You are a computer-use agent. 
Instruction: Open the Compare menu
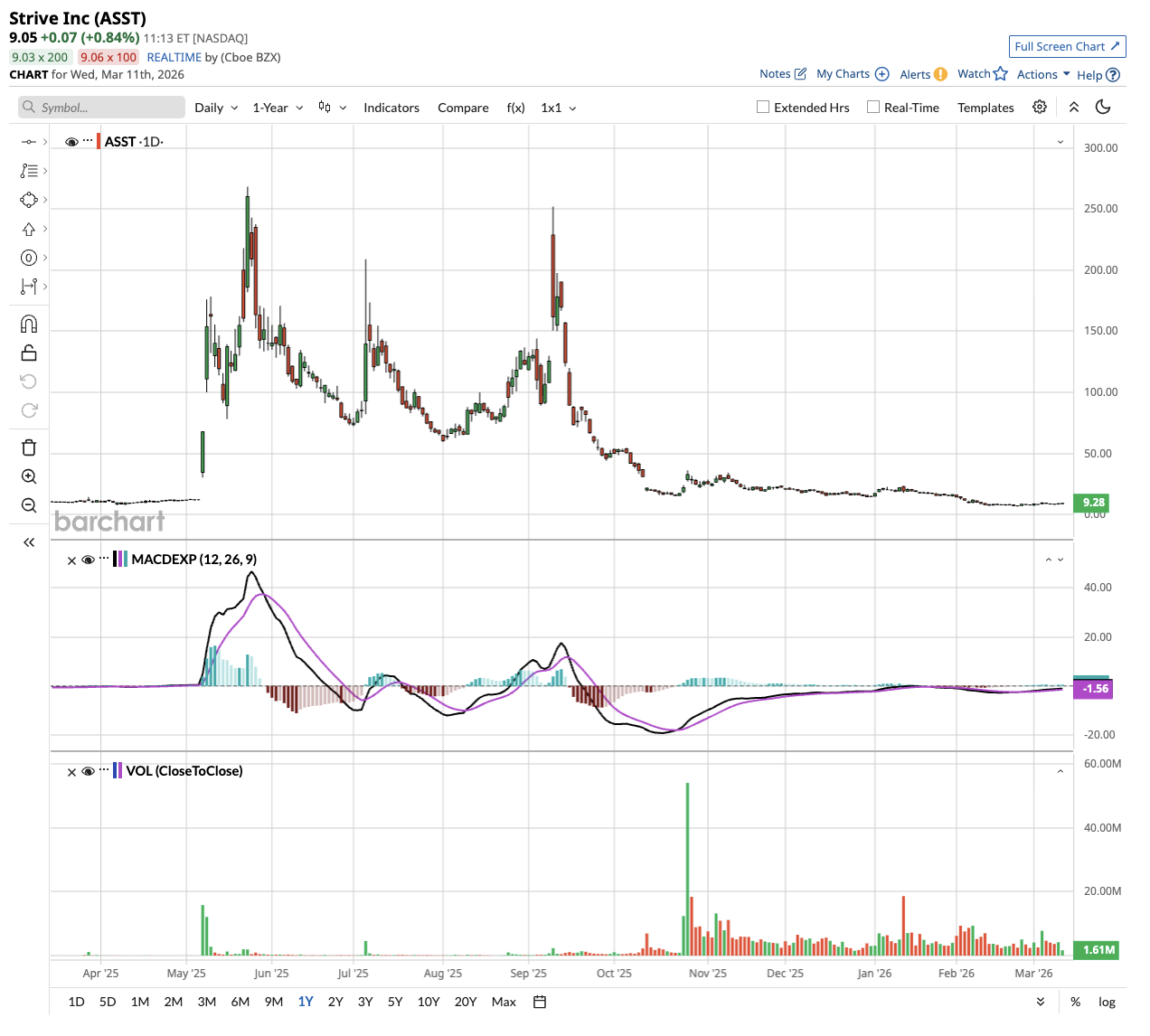[463, 107]
